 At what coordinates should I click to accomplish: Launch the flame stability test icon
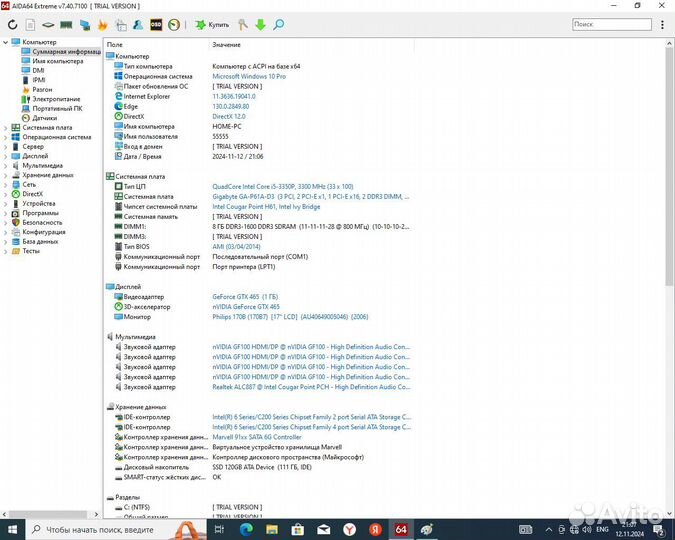point(102,25)
